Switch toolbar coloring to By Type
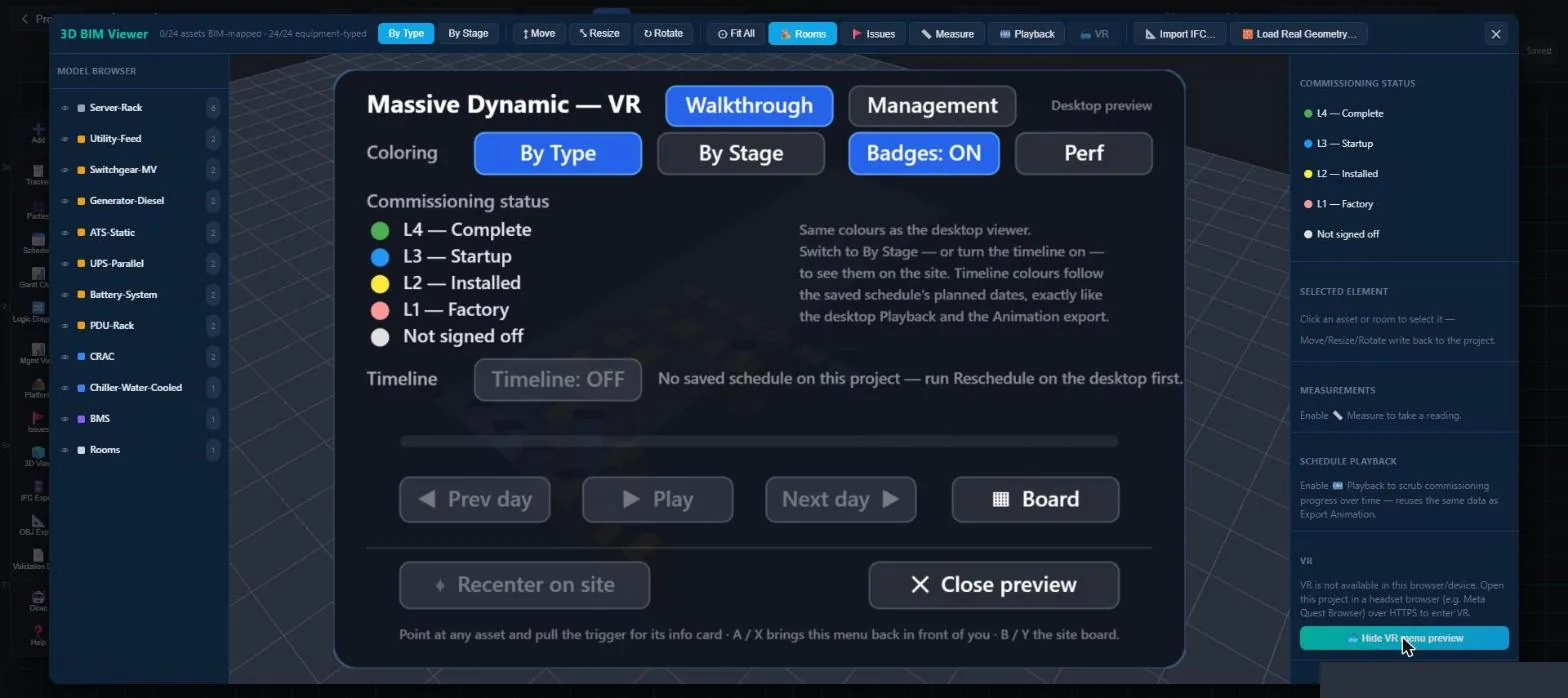Image resolution: width=1568 pixels, height=698 pixels. click(x=406, y=34)
